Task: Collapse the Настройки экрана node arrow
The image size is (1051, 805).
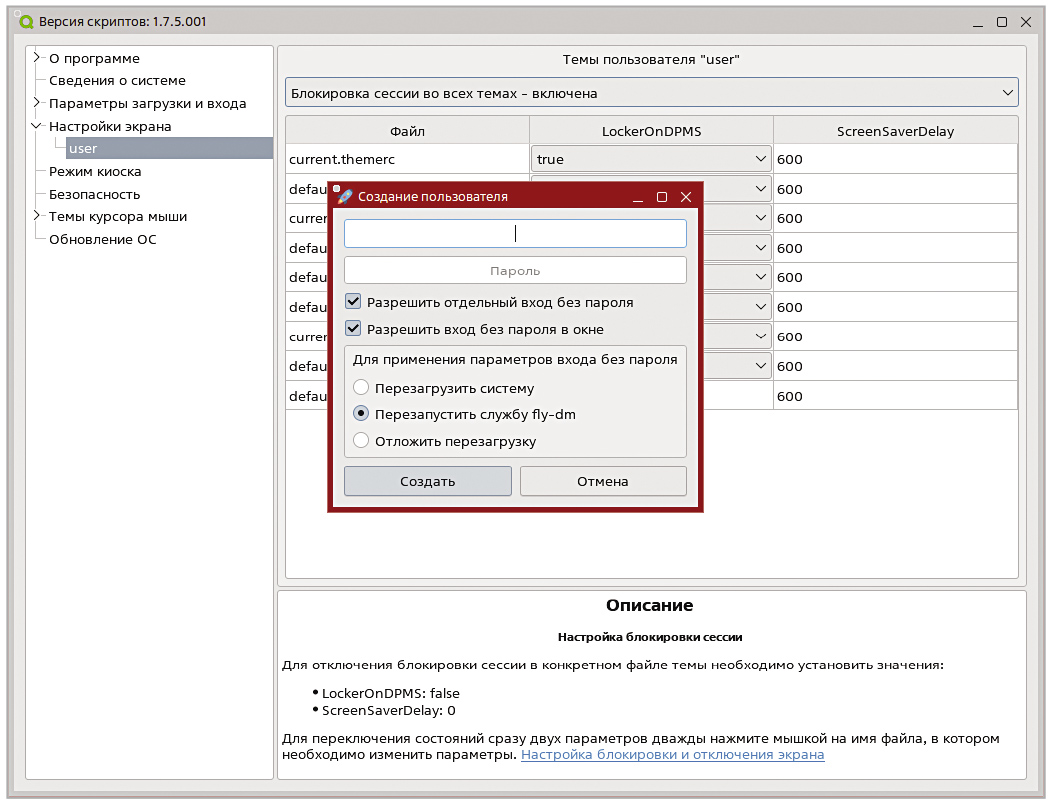Action: pyautogui.click(x=37, y=125)
